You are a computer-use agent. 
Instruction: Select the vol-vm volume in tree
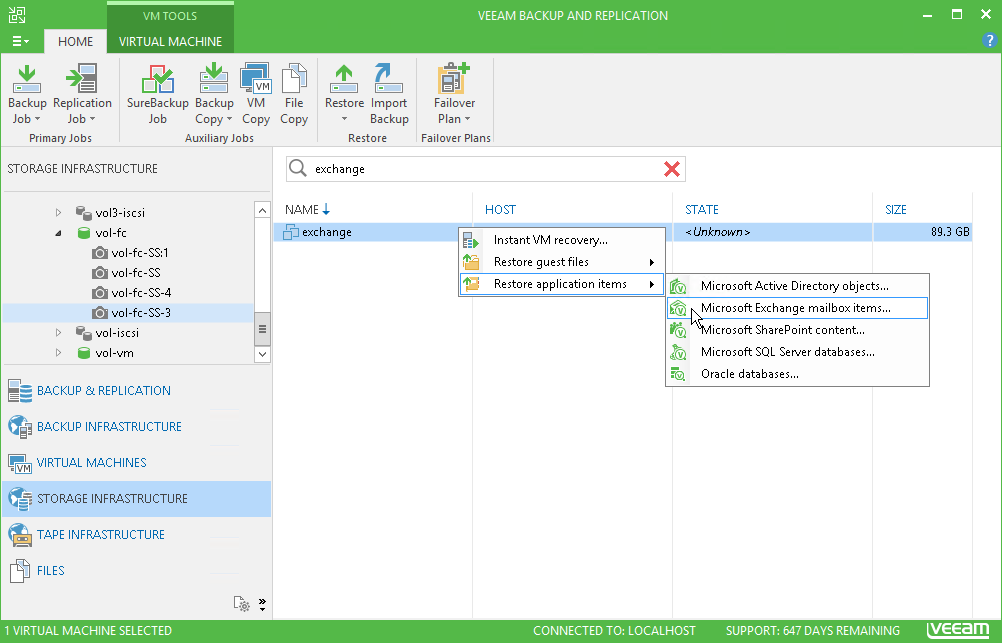pos(105,353)
